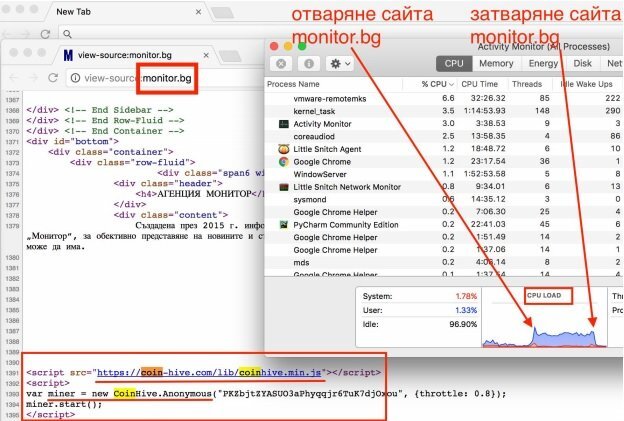
Task: Select the kernel_task process row
Action: [x=444, y=111]
